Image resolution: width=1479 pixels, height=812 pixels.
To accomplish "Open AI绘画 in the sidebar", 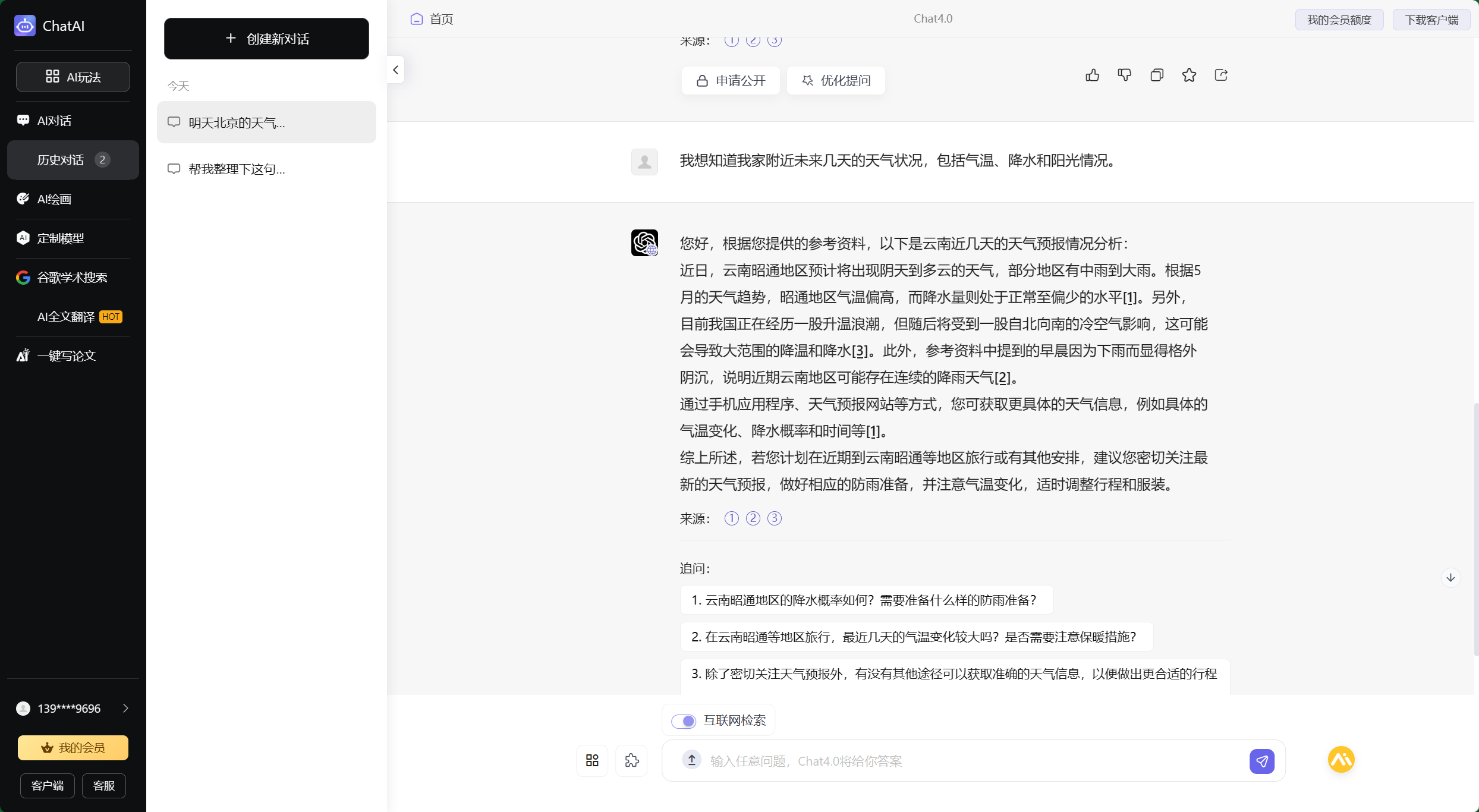I will (x=54, y=199).
